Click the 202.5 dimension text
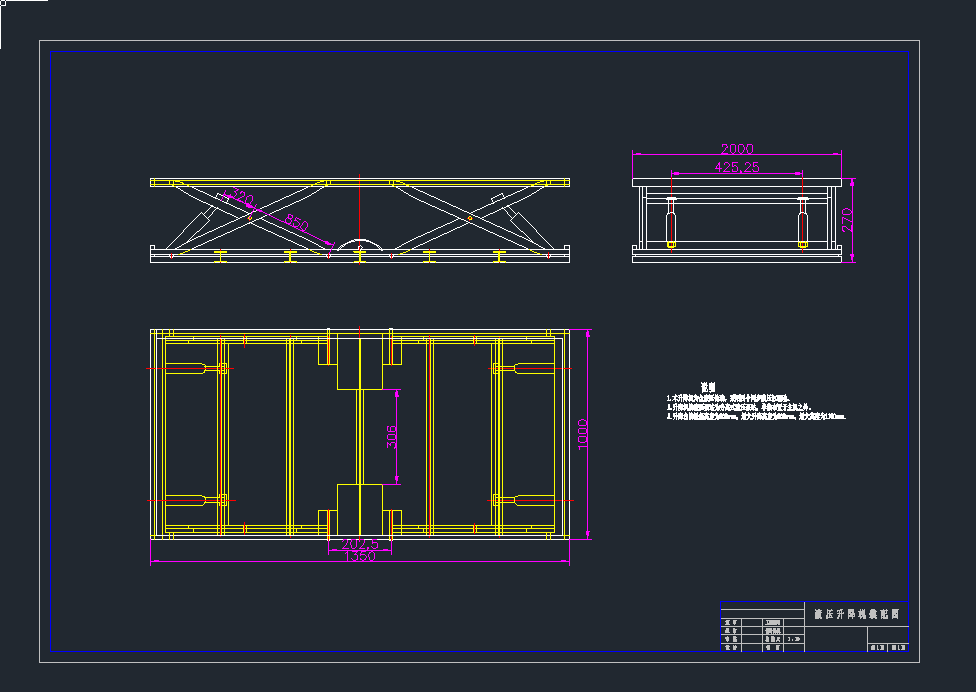 [360, 545]
